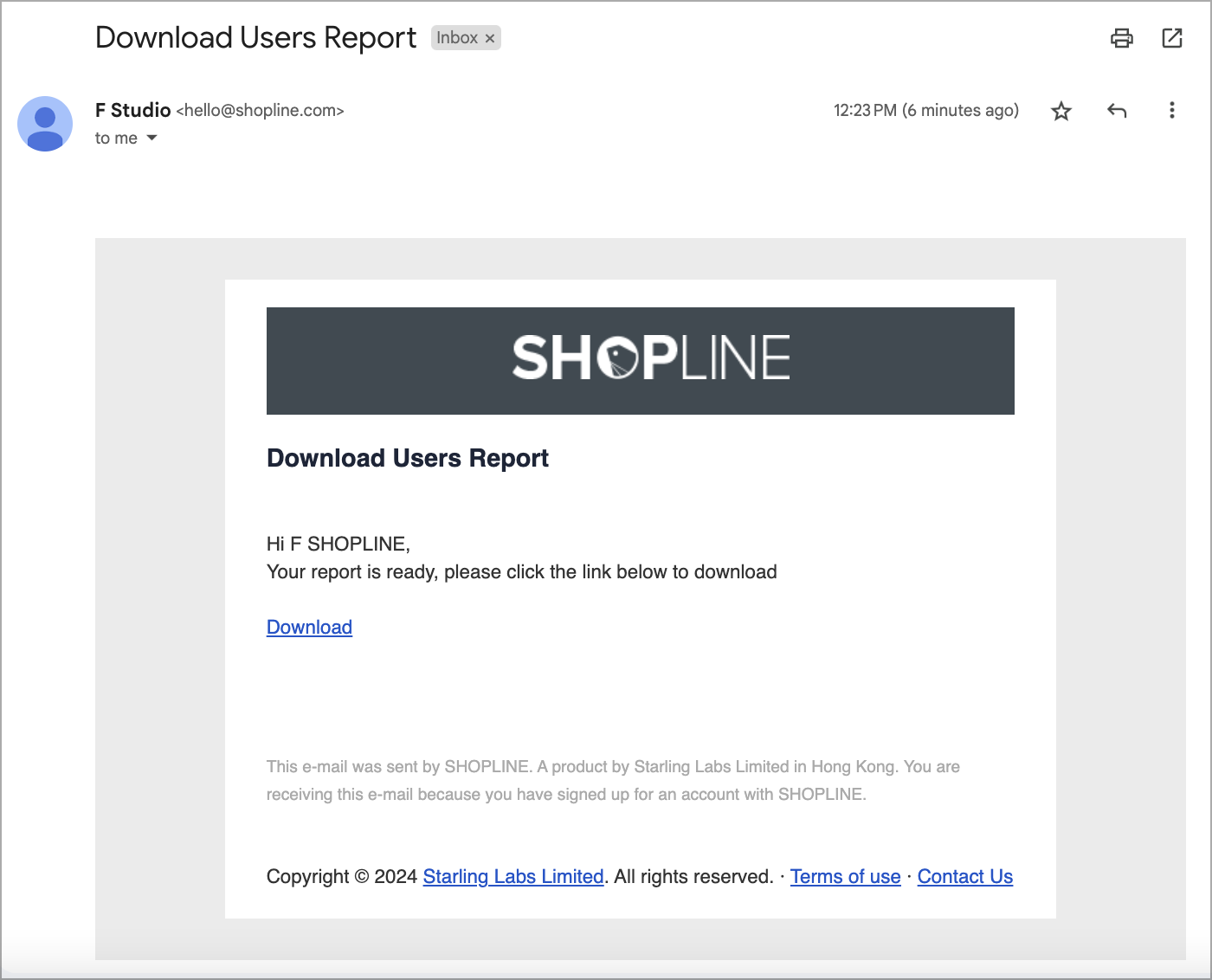Image resolution: width=1212 pixels, height=980 pixels.
Task: Click the bold 'Download Users Report' heading in body
Action: pyautogui.click(x=408, y=458)
